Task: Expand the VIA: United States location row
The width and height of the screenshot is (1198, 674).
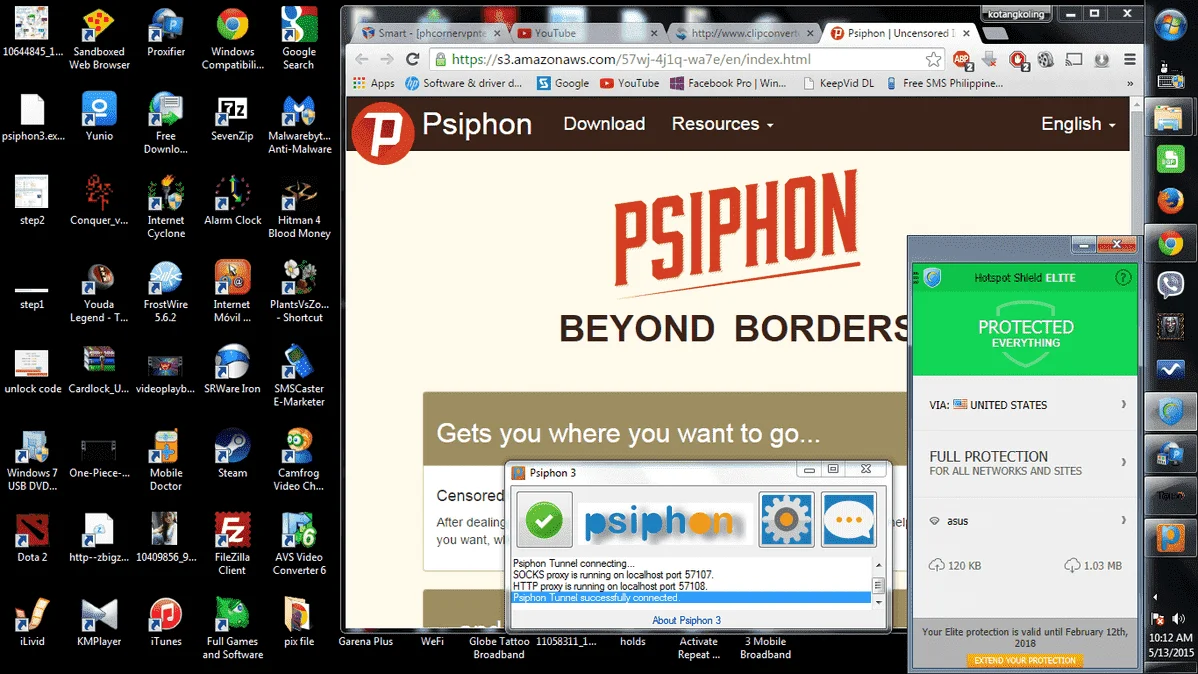Action: 1025,405
